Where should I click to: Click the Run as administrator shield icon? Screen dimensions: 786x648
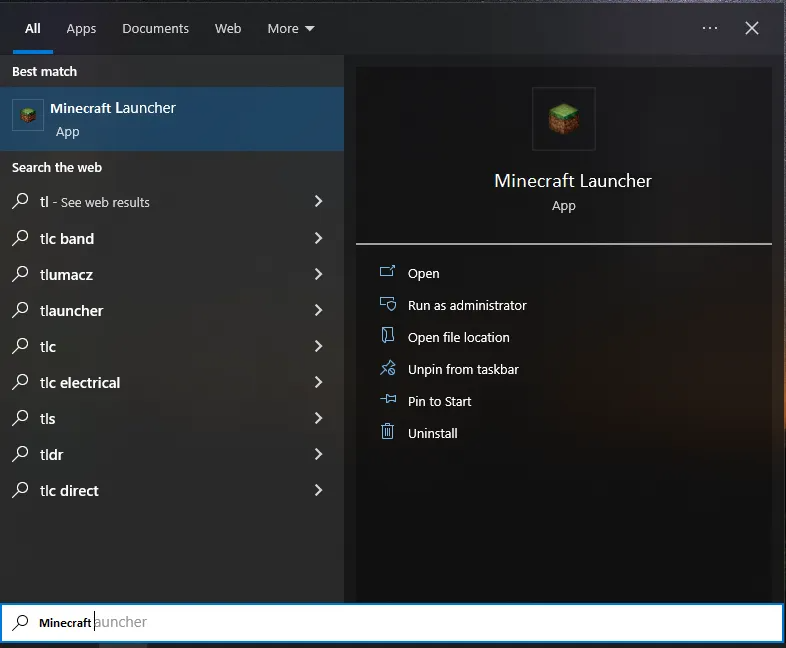[388, 305]
